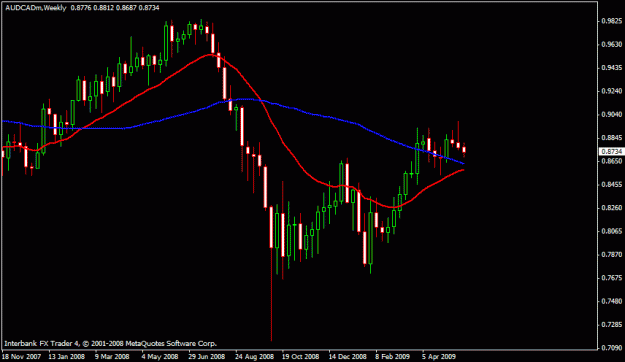Click the 18 Nov 2007 date label
Screen dimensions: 625x362
(x=22, y=356)
